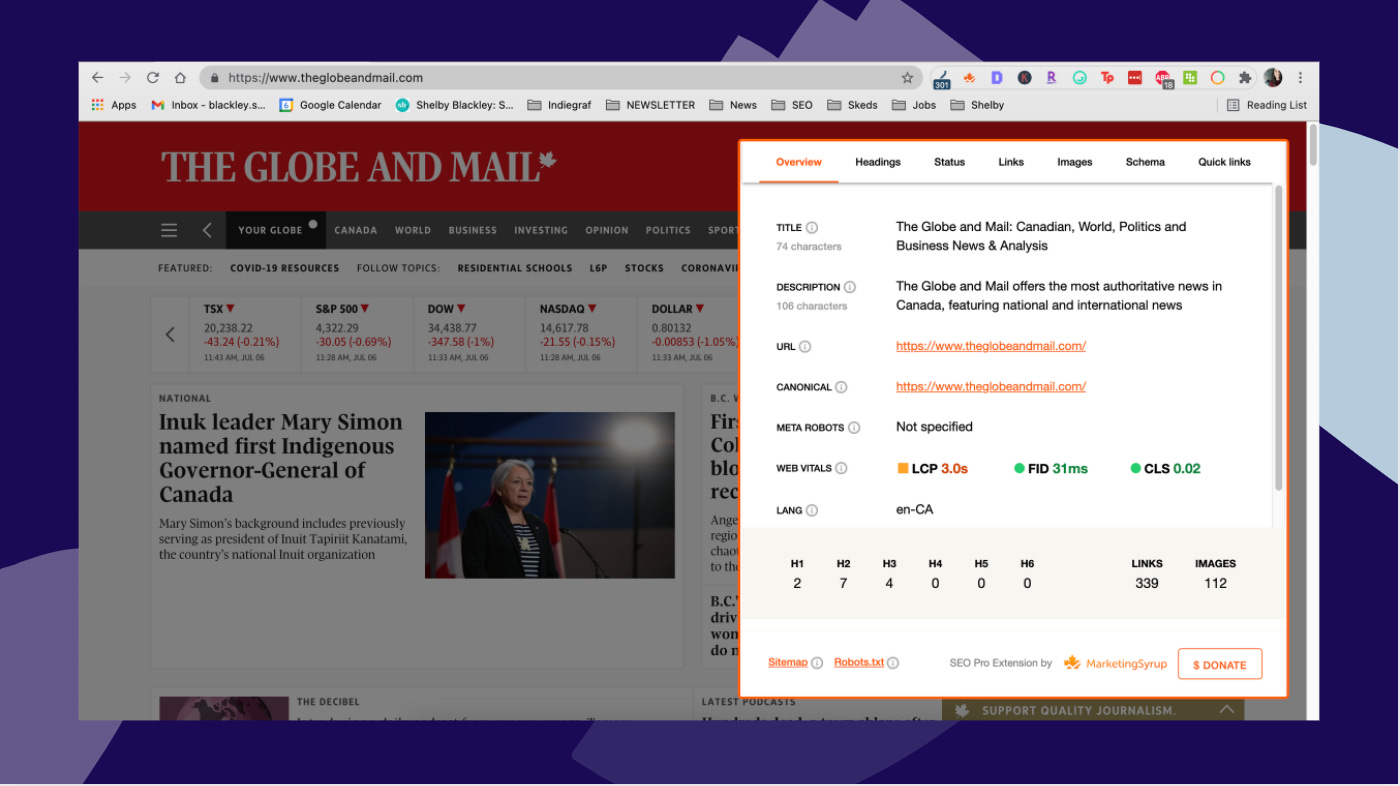Image resolution: width=1400 pixels, height=786 pixels.
Task: Switch to the Schema tab
Action: [1145, 162]
